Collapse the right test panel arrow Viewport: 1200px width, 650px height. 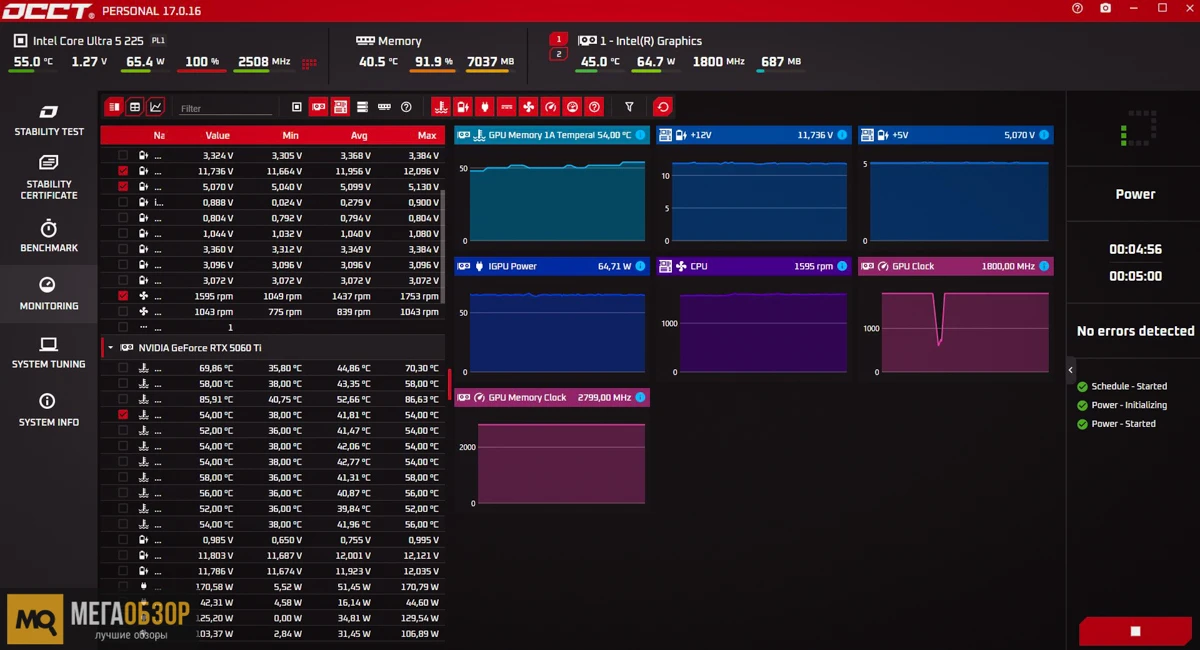click(x=1071, y=370)
